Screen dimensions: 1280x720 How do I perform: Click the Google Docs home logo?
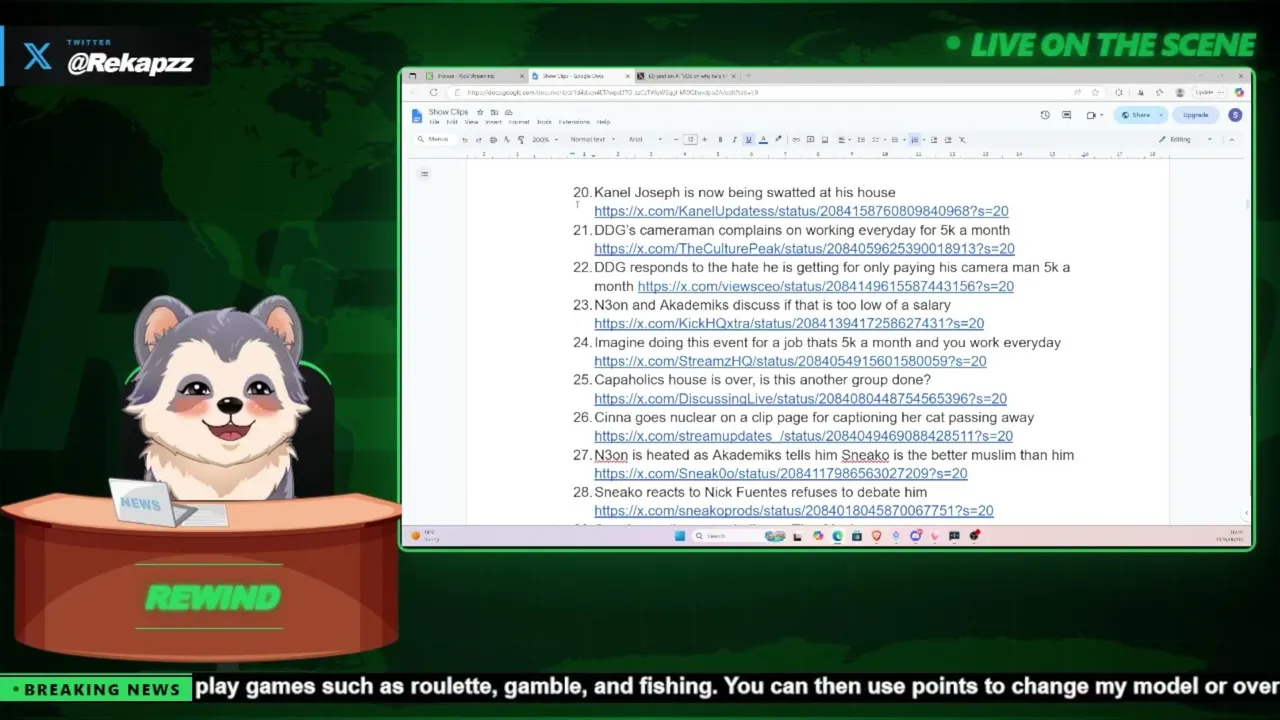417,116
